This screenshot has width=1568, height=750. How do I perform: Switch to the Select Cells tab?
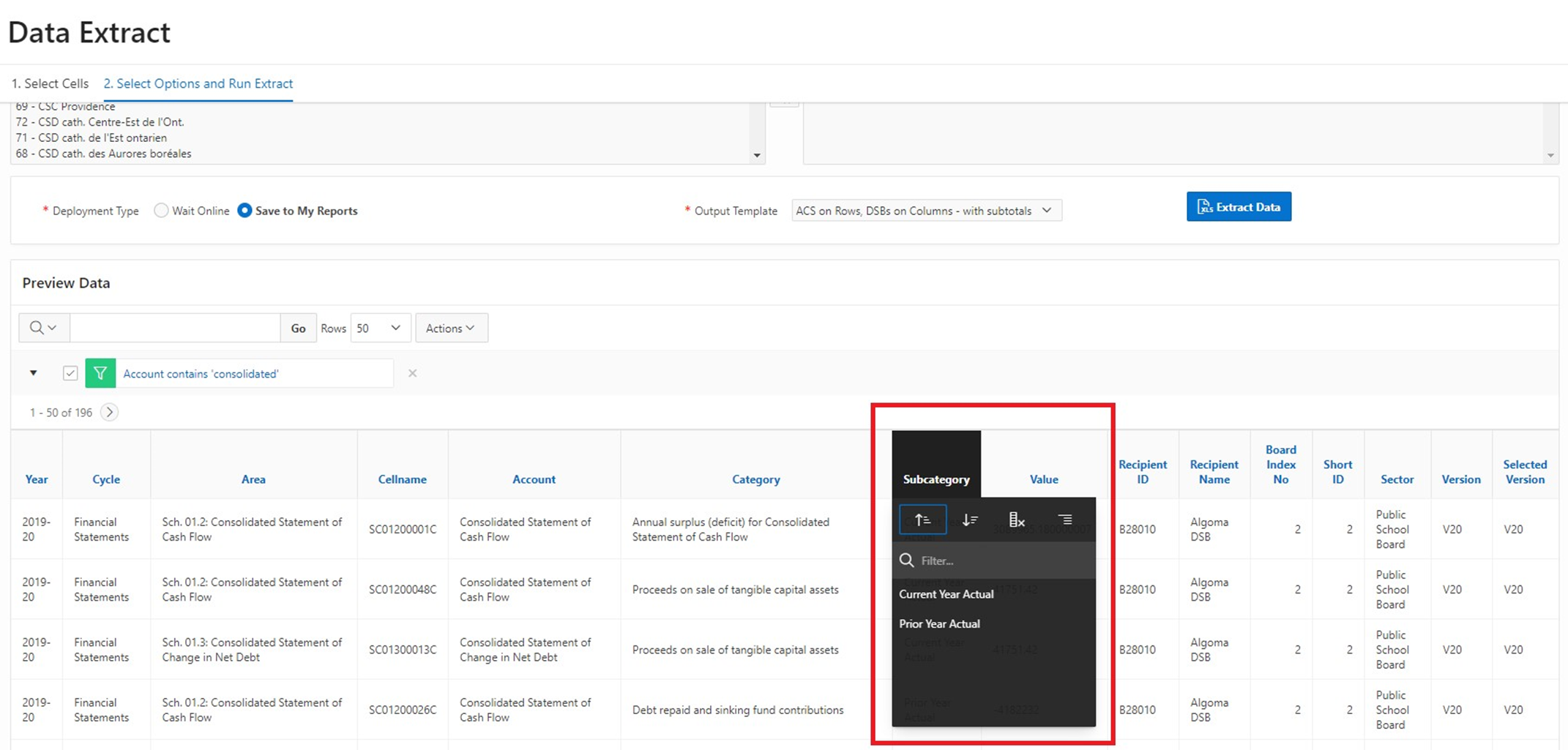(x=50, y=83)
